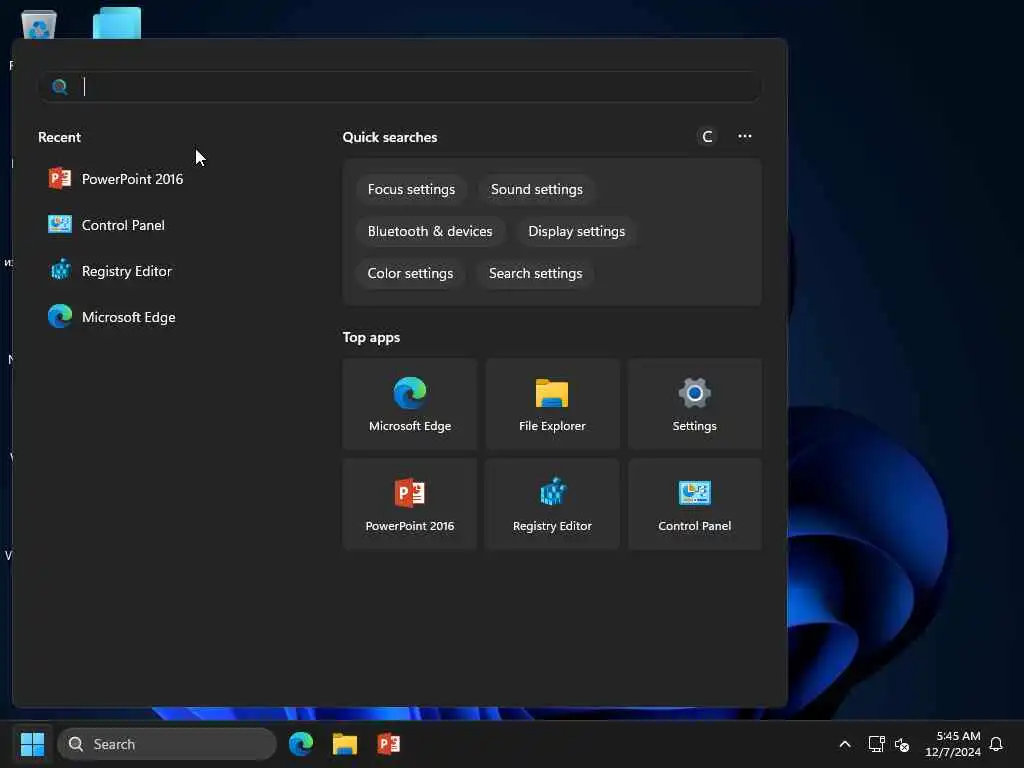Click the muted volume icon in system tray
This screenshot has width=1024, height=768.
pos(902,744)
